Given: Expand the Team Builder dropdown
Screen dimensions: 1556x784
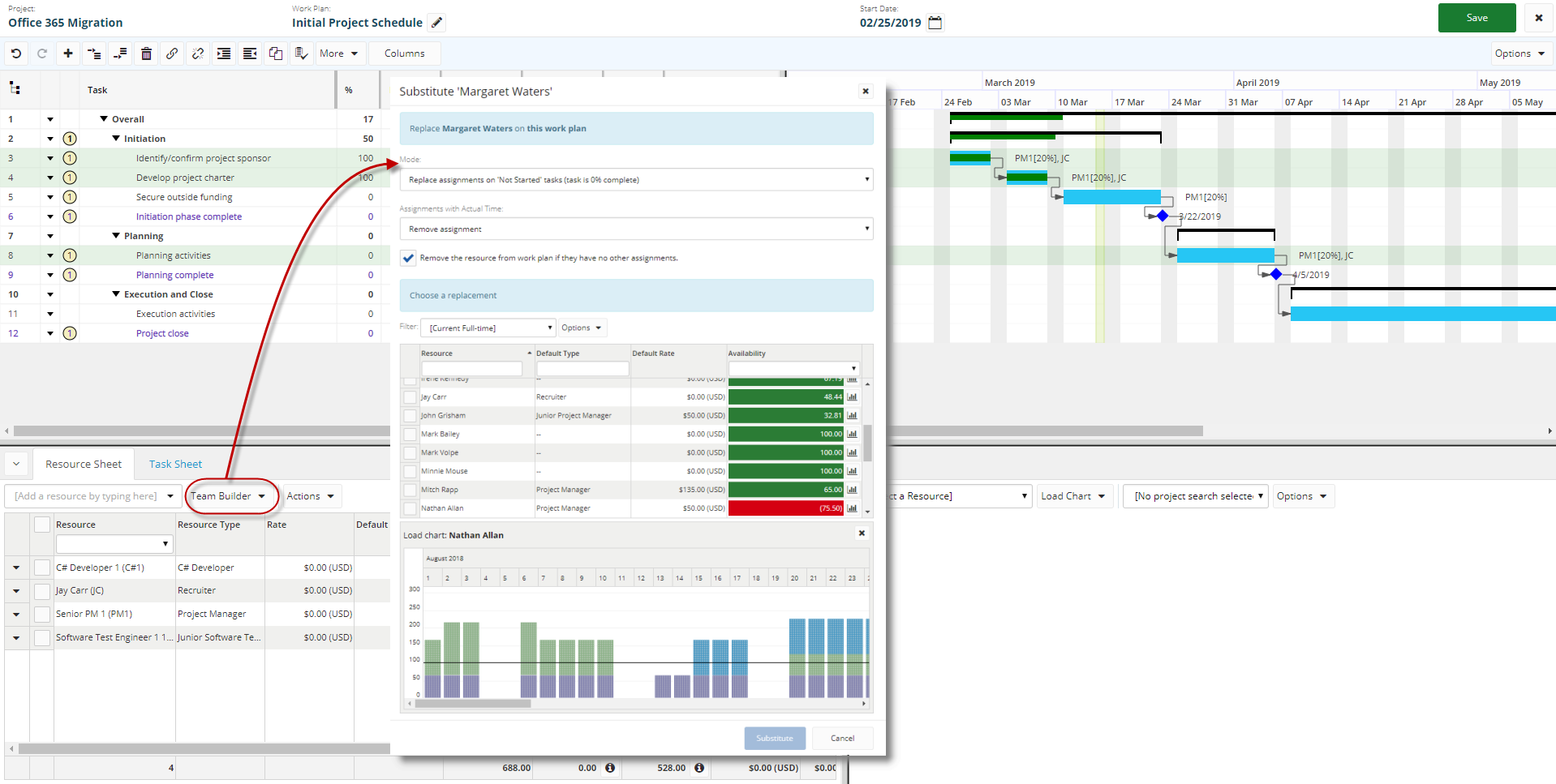Looking at the screenshot, I should point(230,496).
